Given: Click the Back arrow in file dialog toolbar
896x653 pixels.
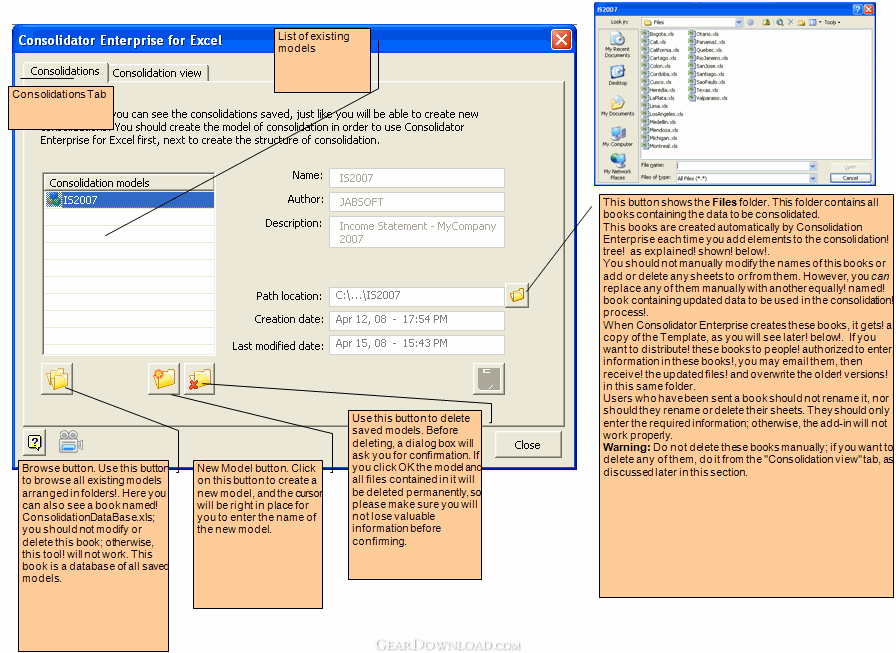Looking at the screenshot, I should coord(750,22).
